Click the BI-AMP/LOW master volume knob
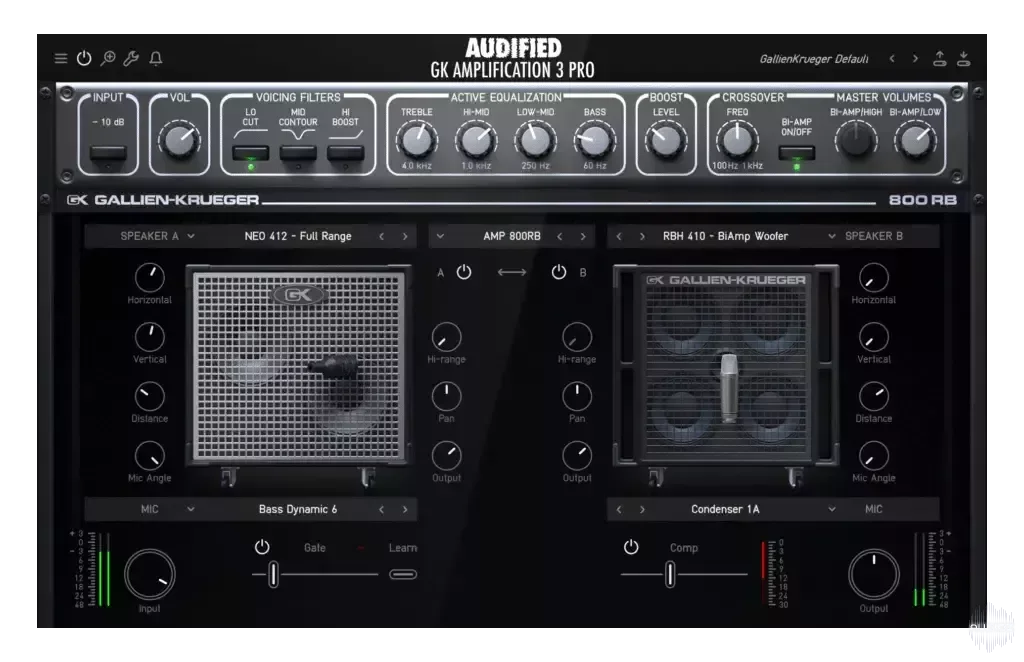The width and height of the screenshot is (1024, 662). pos(916,140)
